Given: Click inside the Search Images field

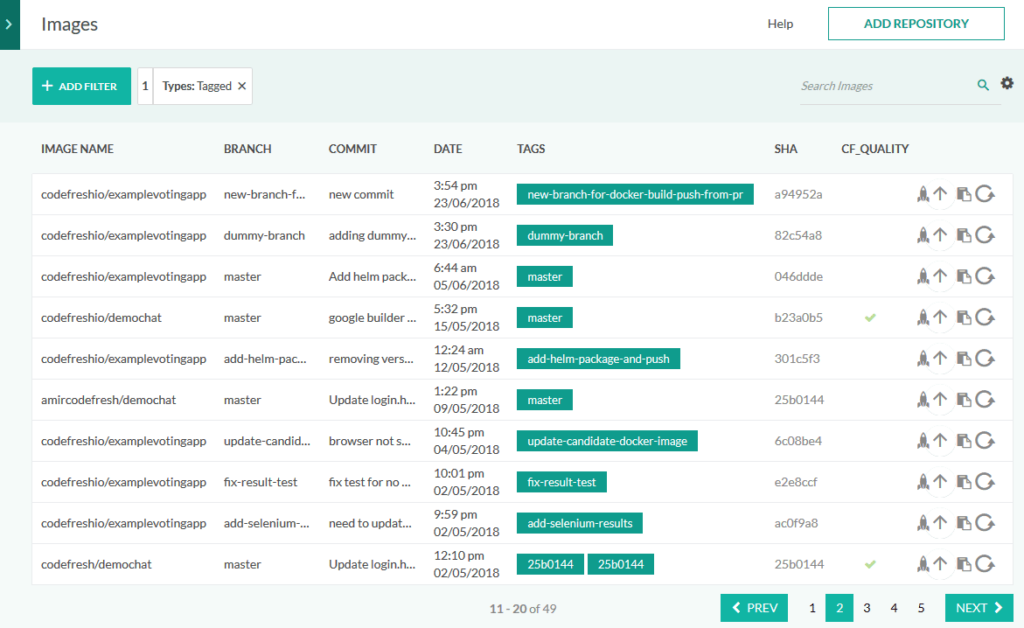Looking at the screenshot, I should point(880,86).
